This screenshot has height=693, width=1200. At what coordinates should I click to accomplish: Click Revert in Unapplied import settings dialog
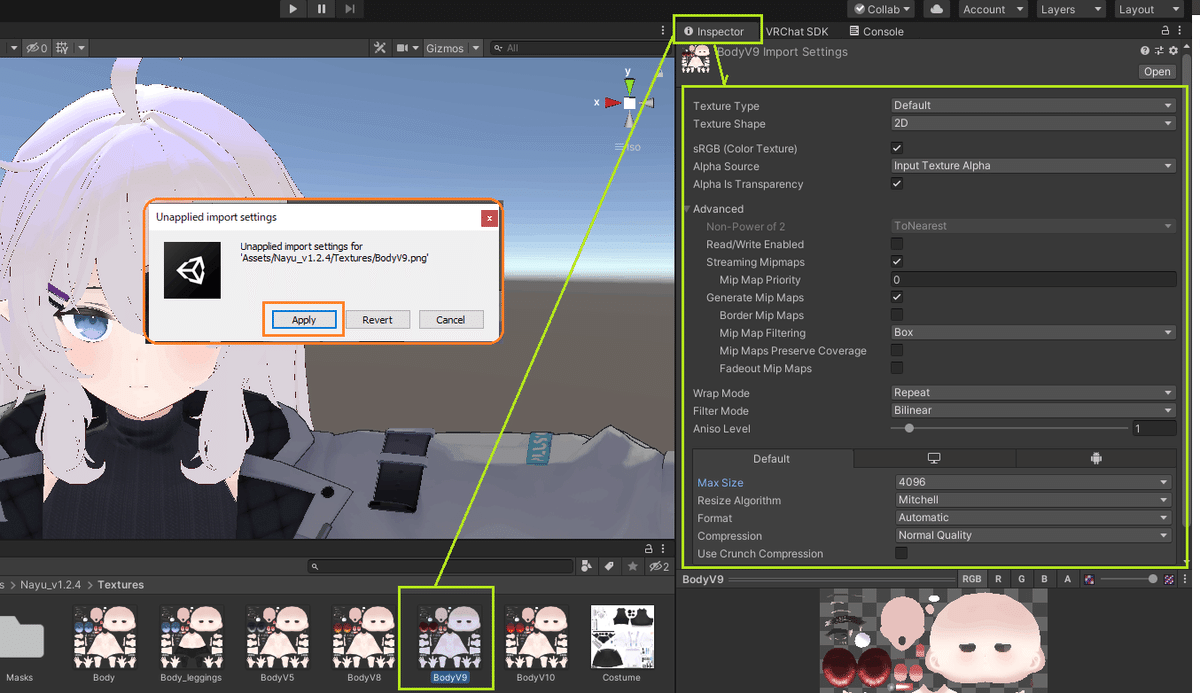tap(378, 320)
